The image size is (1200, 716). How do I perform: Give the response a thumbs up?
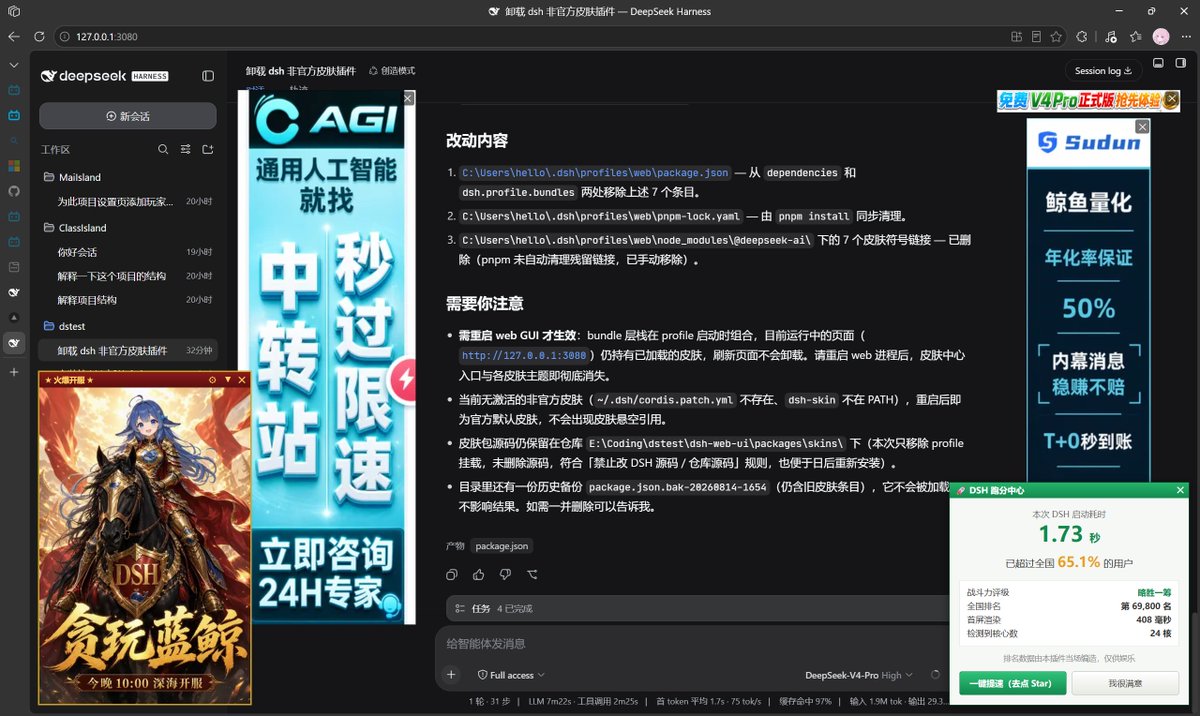[x=479, y=574]
